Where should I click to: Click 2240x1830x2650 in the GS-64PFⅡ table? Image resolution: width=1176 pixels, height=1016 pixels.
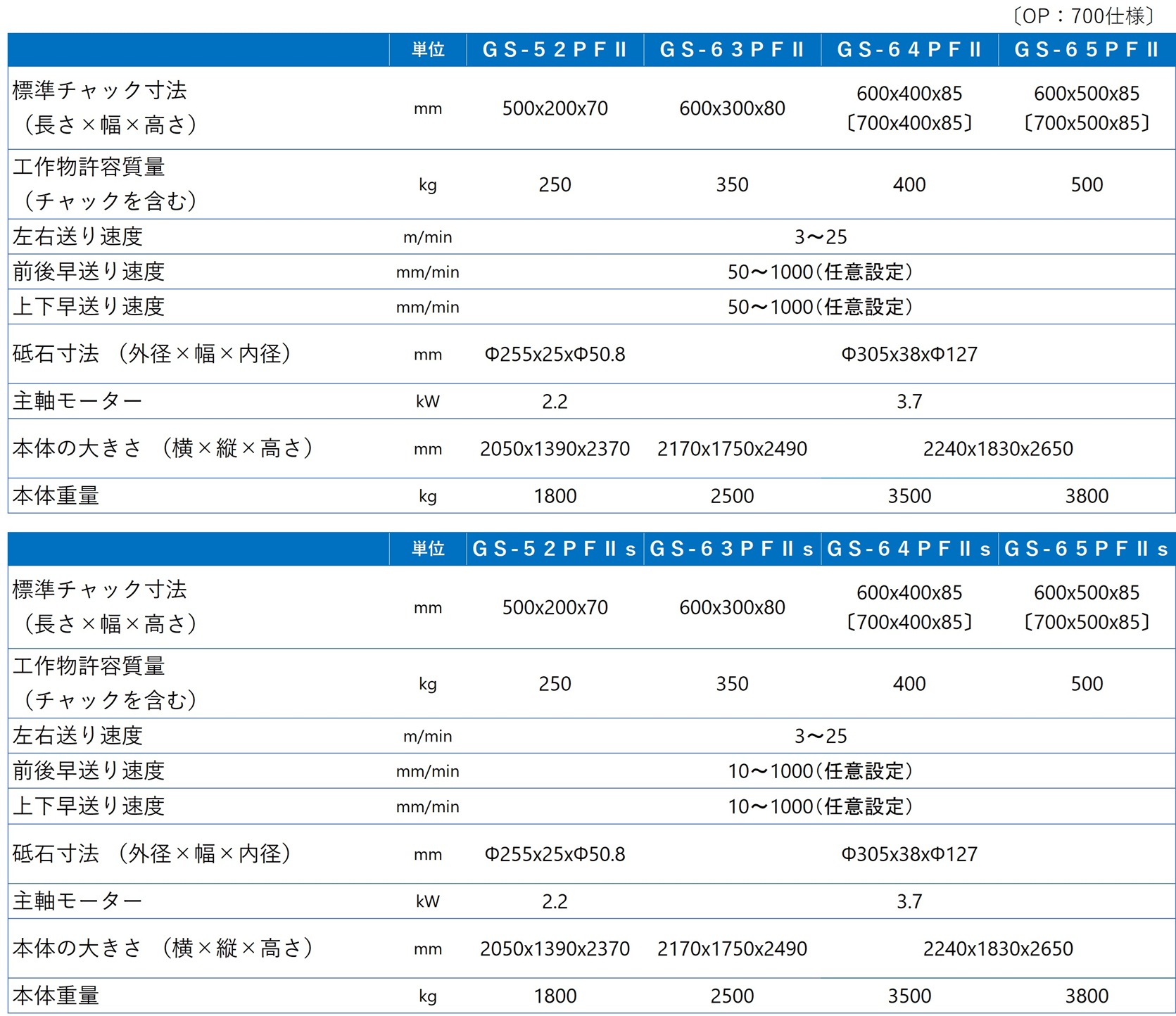pyautogui.click(x=998, y=449)
